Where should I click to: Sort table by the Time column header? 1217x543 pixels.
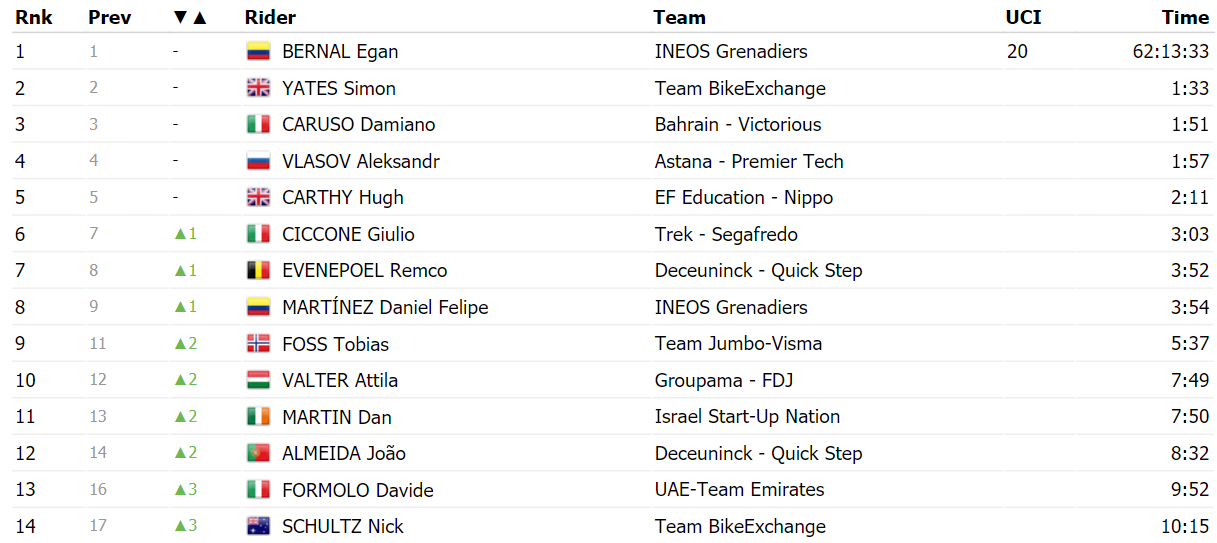[x=1185, y=17]
